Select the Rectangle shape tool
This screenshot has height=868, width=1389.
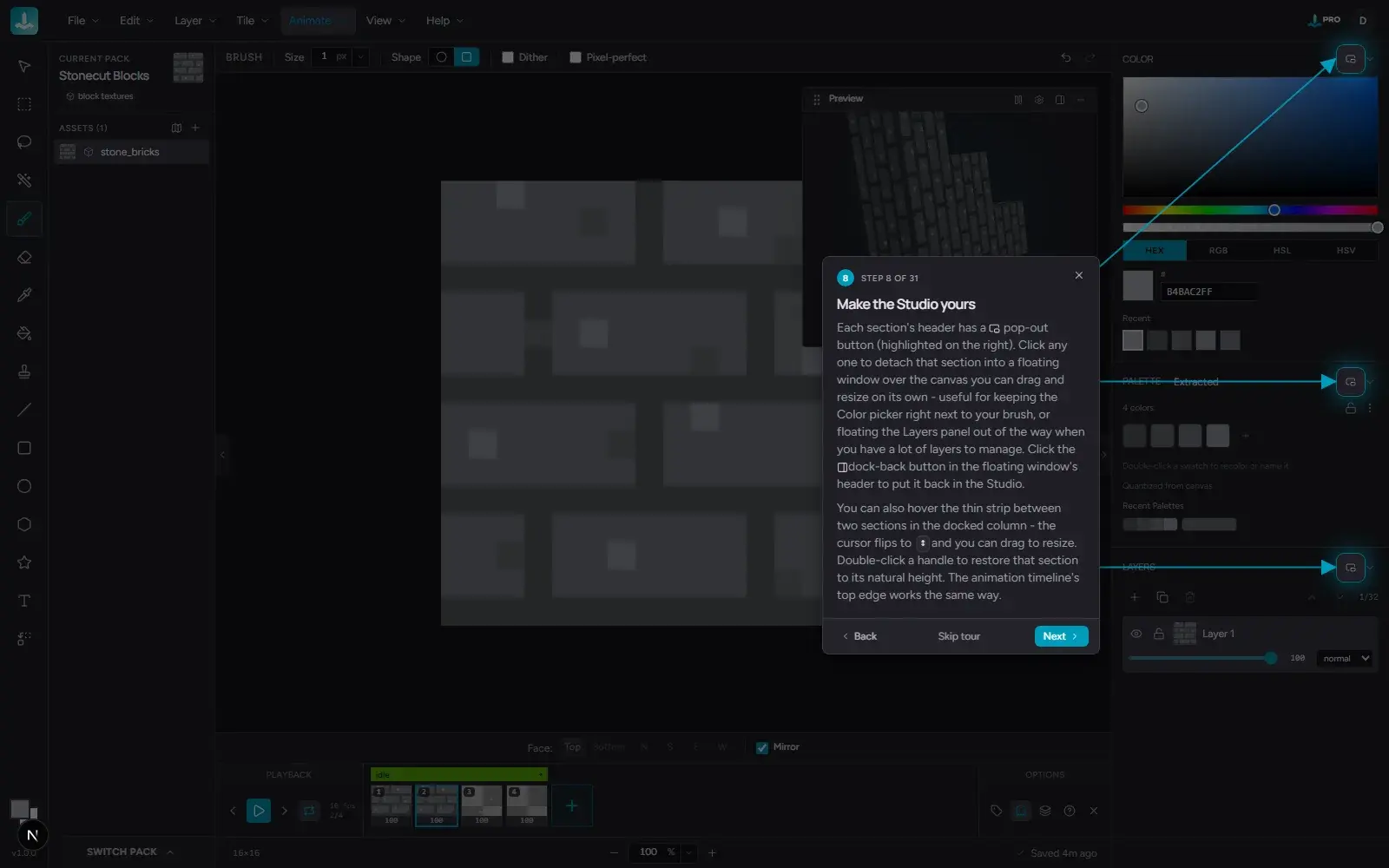click(x=24, y=448)
